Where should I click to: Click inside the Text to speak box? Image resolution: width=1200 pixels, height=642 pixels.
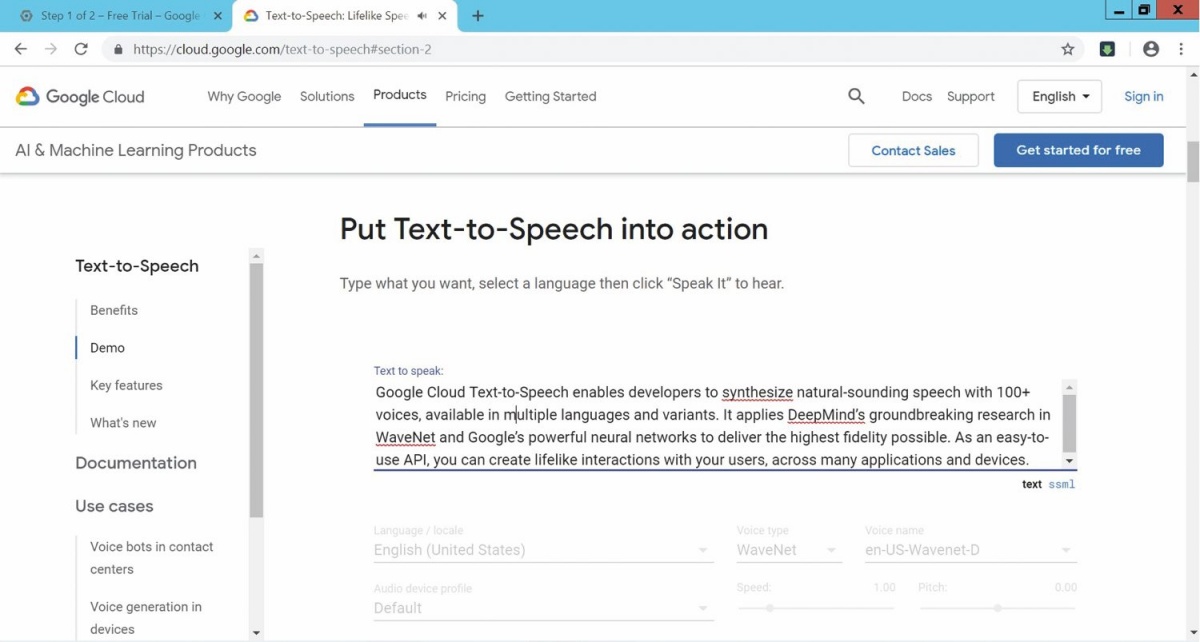pos(716,426)
